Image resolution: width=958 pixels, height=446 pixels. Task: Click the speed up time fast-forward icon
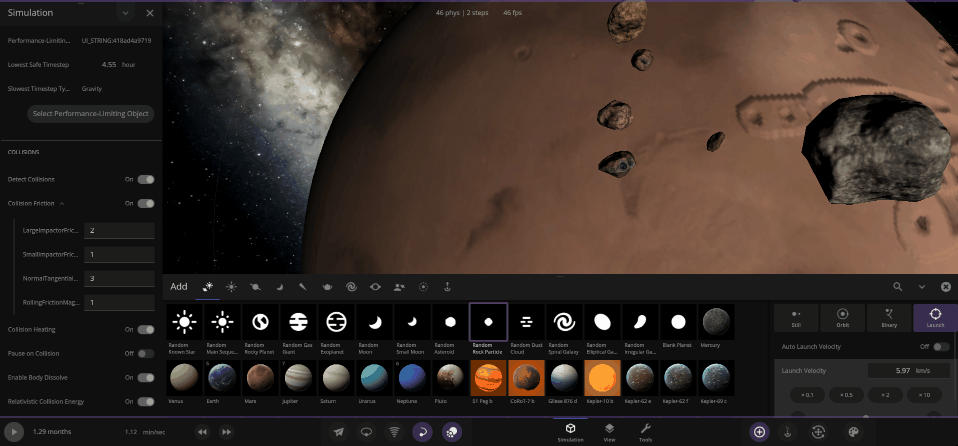point(226,432)
